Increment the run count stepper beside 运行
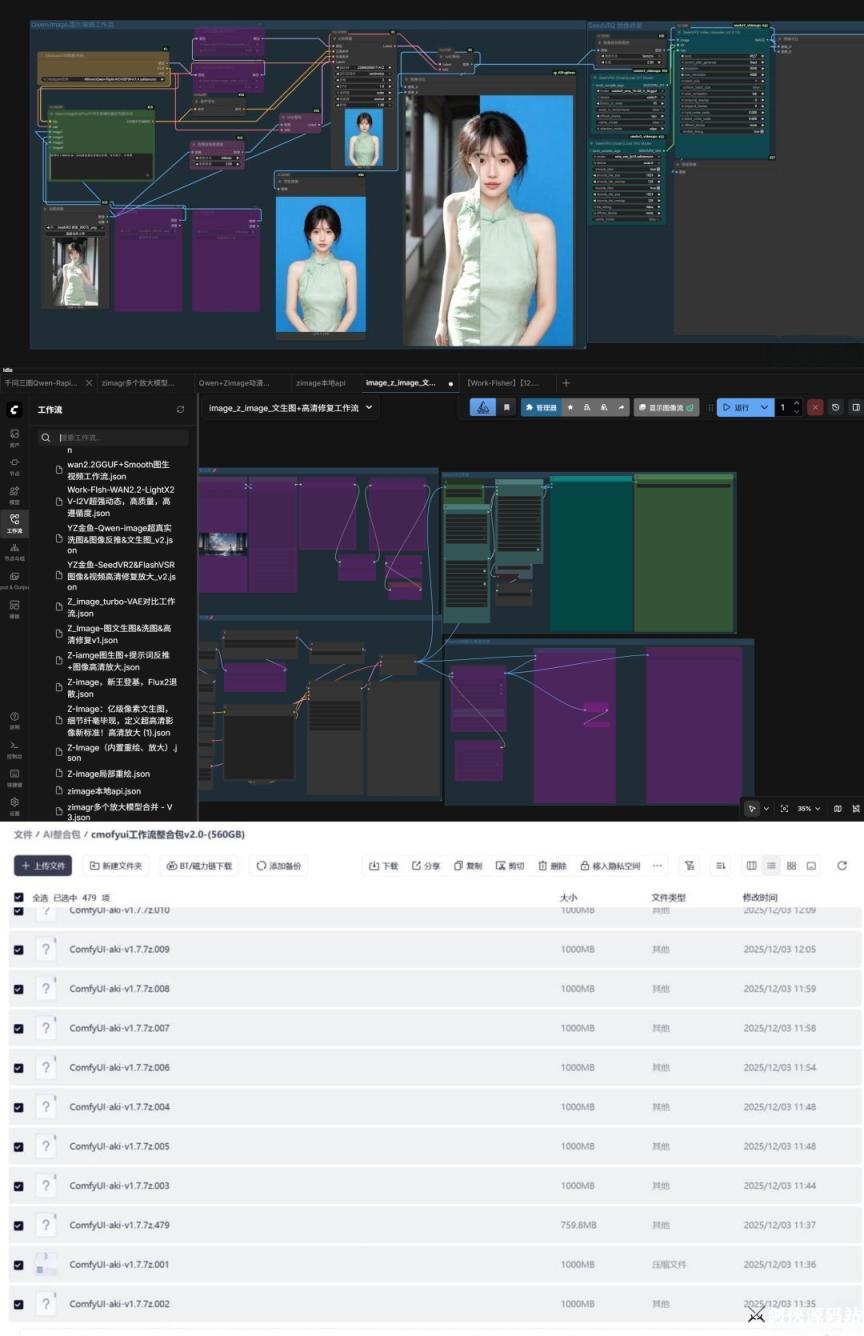This screenshot has width=864, height=1336. [x=796, y=403]
